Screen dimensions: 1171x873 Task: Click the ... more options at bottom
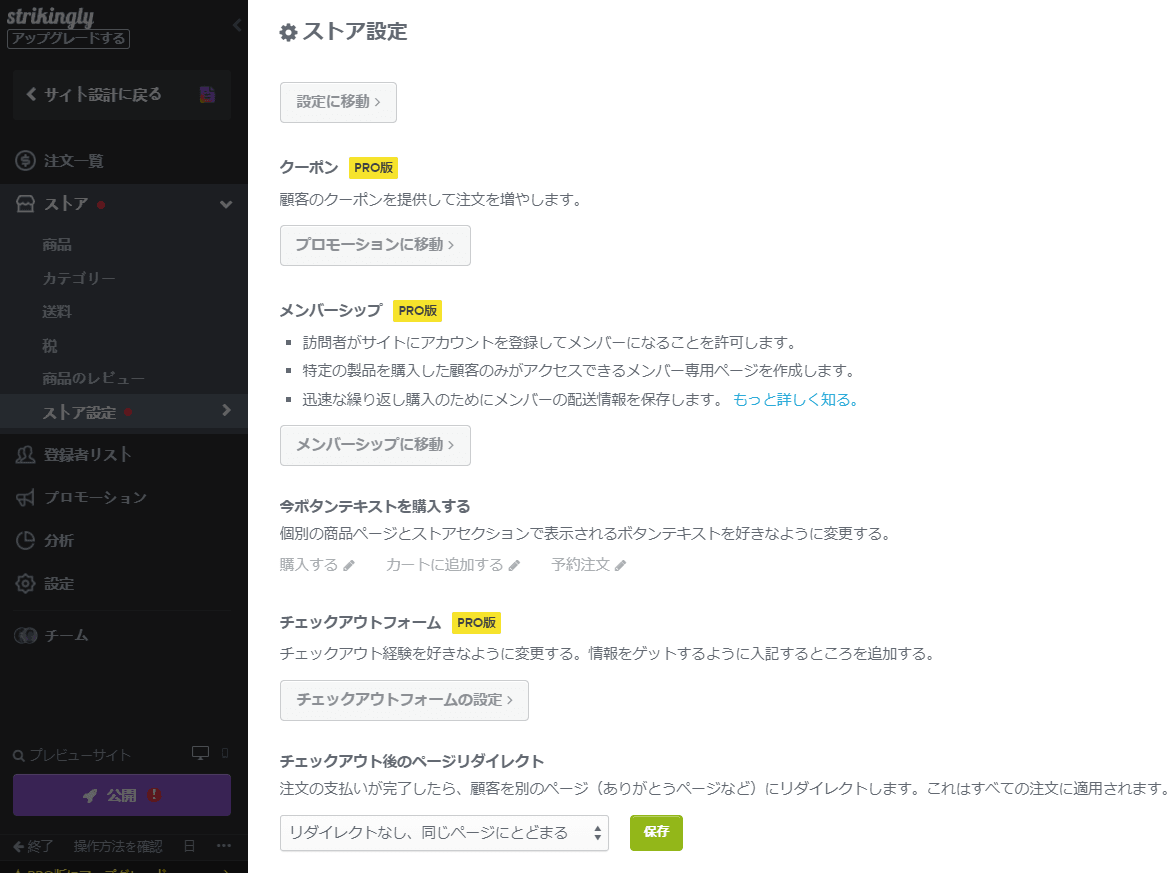pyautogui.click(x=224, y=846)
